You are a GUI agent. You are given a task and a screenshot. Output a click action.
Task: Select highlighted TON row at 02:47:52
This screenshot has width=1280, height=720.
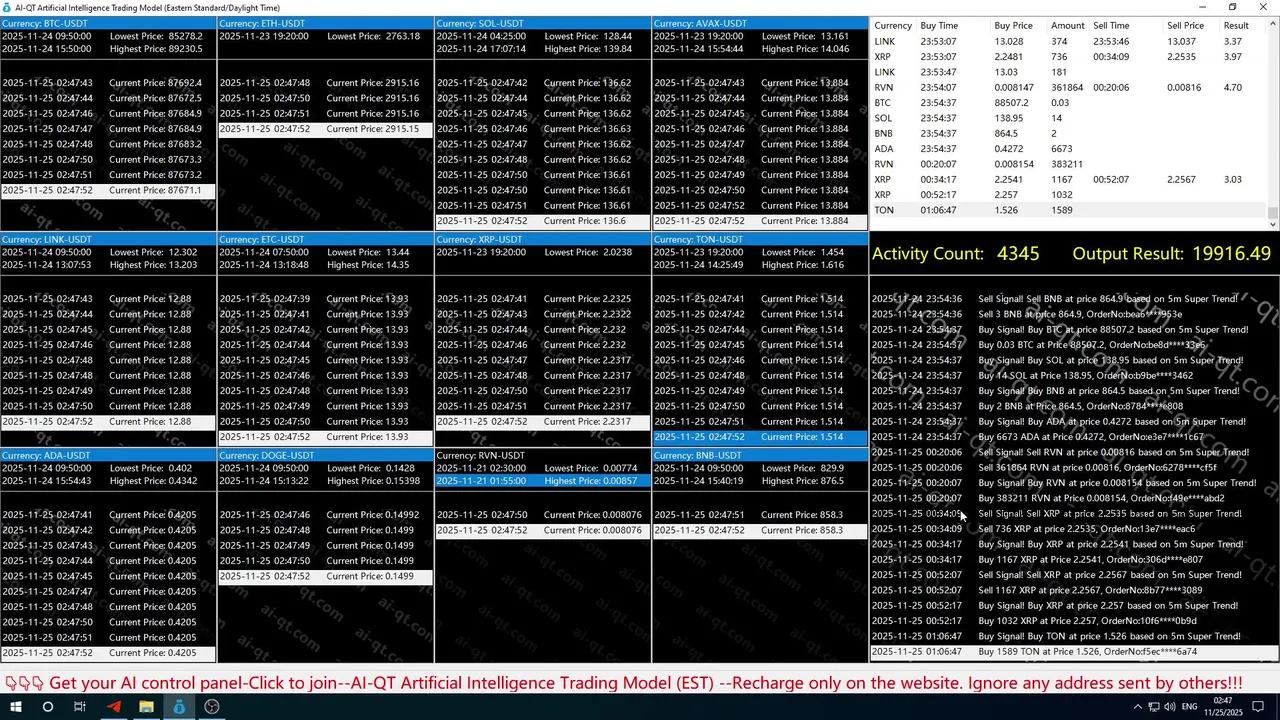pos(760,437)
